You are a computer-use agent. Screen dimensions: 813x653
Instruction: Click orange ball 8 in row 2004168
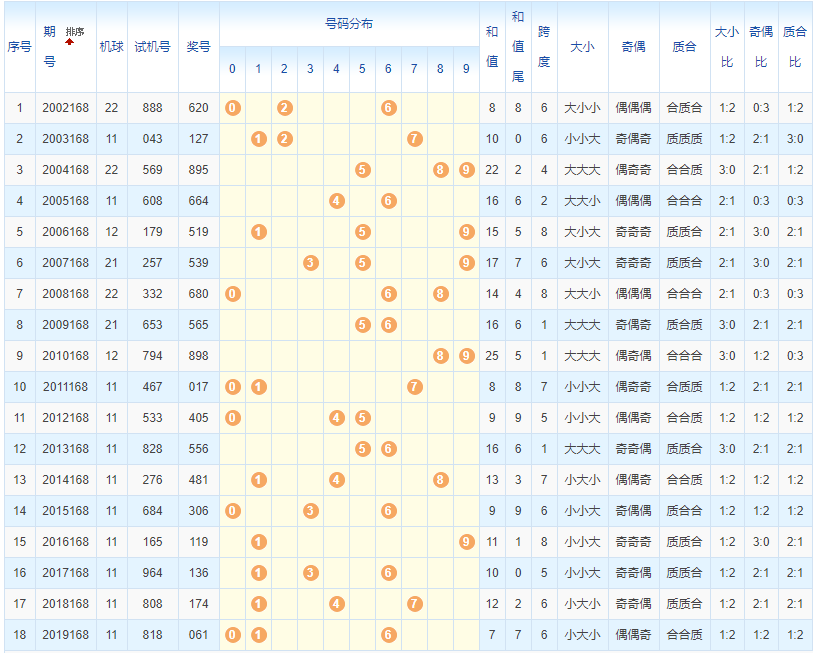[x=440, y=170]
